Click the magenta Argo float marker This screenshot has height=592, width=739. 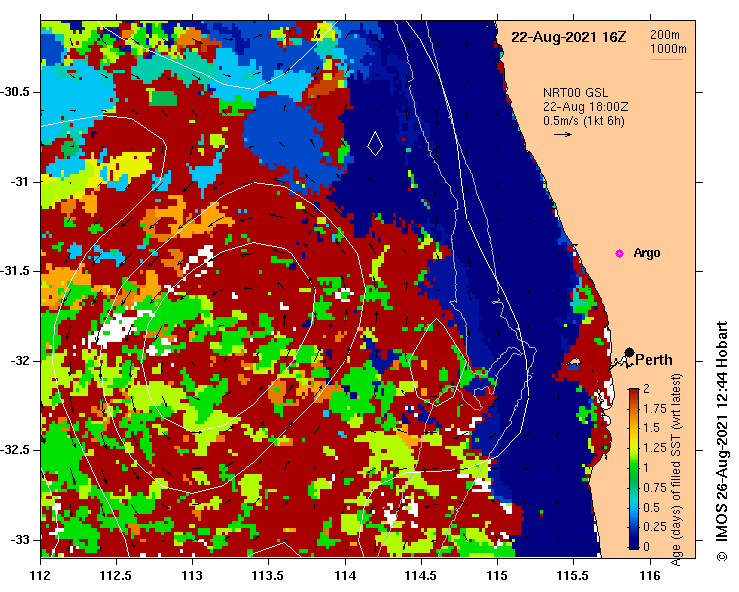click(619, 254)
